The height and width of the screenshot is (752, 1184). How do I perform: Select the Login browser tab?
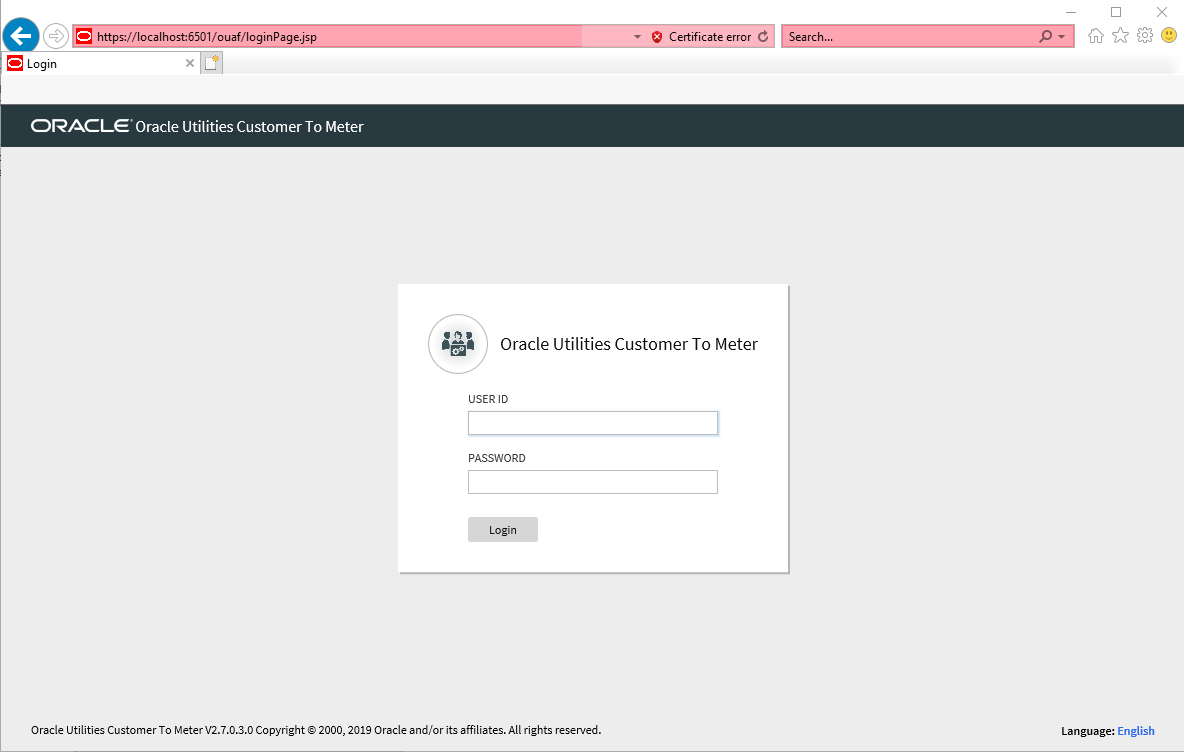pyautogui.click(x=101, y=63)
